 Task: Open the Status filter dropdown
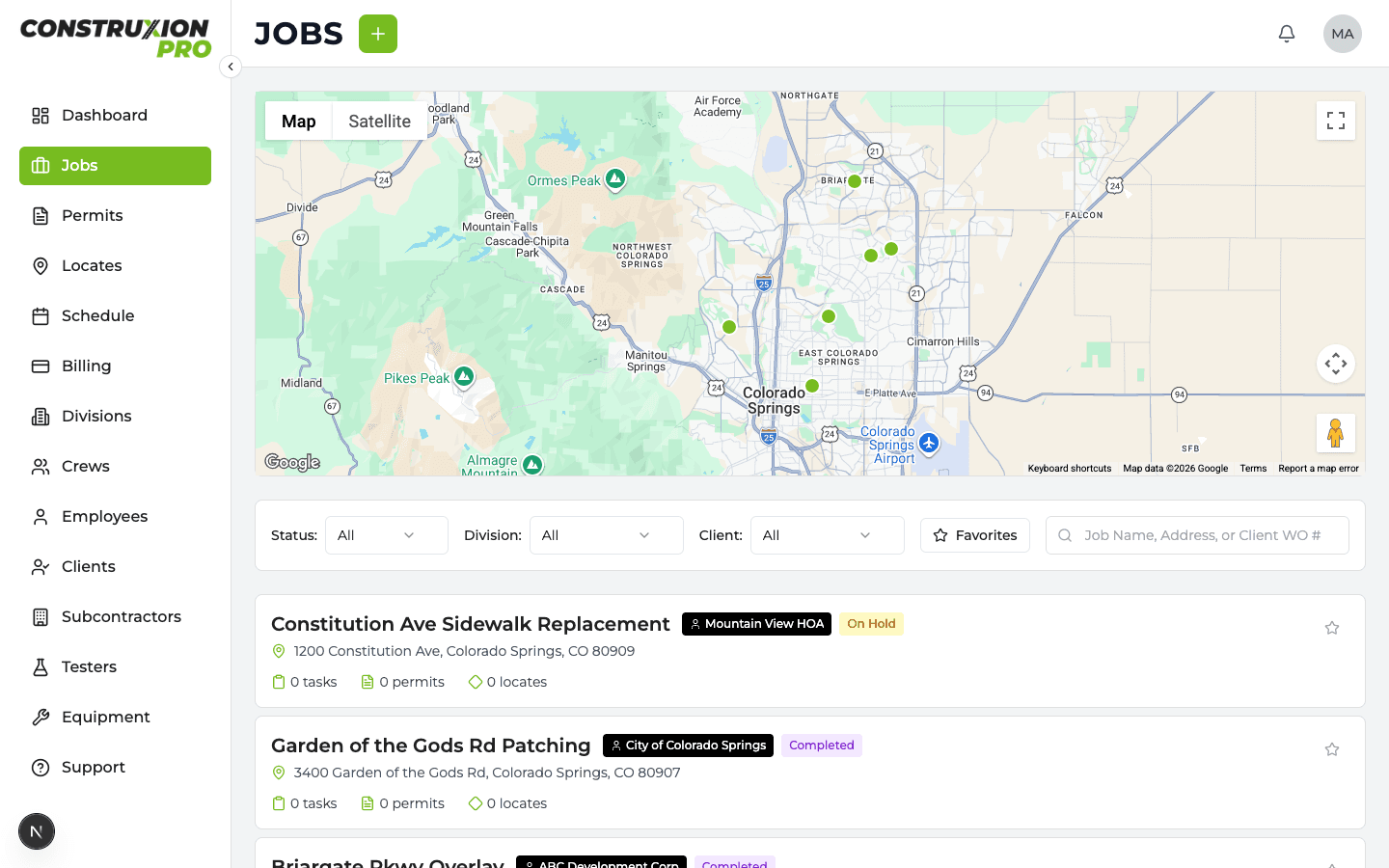coord(387,535)
